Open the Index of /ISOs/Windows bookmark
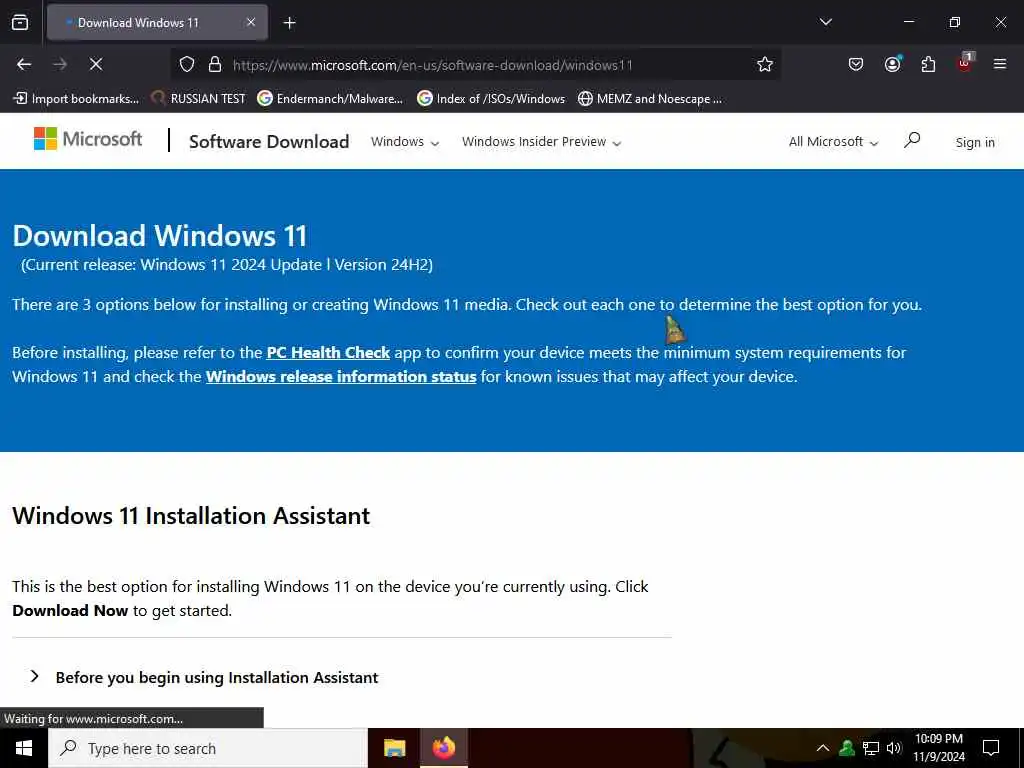Image resolution: width=1024 pixels, height=768 pixels. [491, 99]
